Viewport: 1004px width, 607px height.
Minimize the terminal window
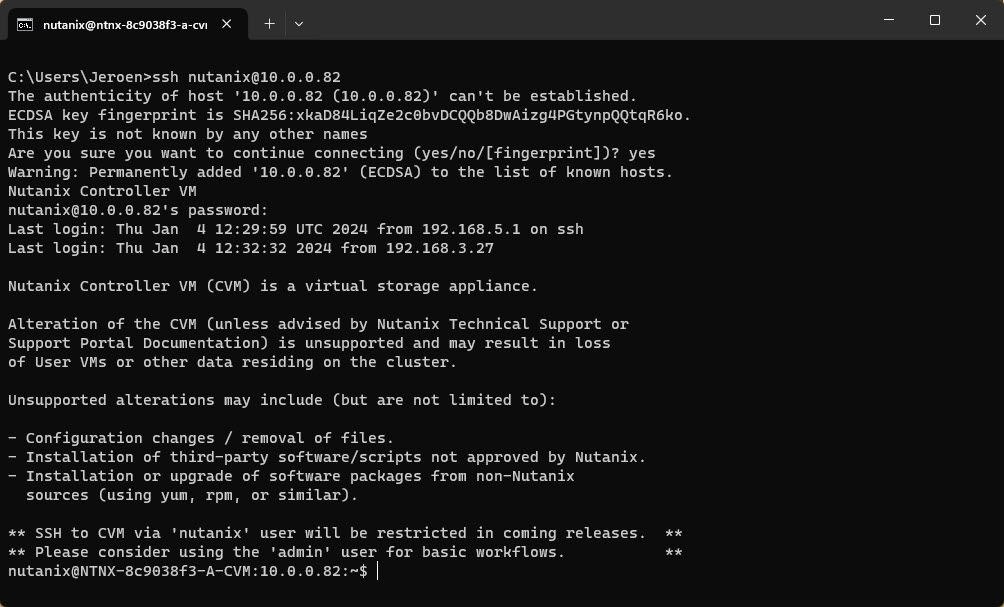(889, 20)
